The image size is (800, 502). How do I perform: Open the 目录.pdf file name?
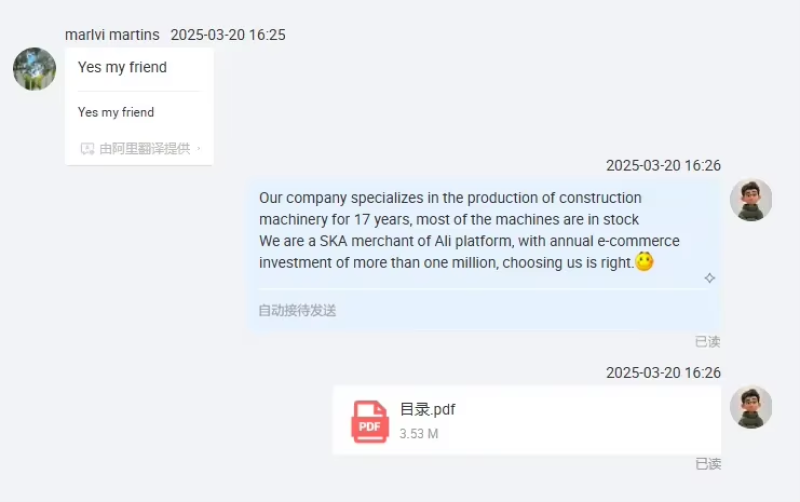point(427,409)
